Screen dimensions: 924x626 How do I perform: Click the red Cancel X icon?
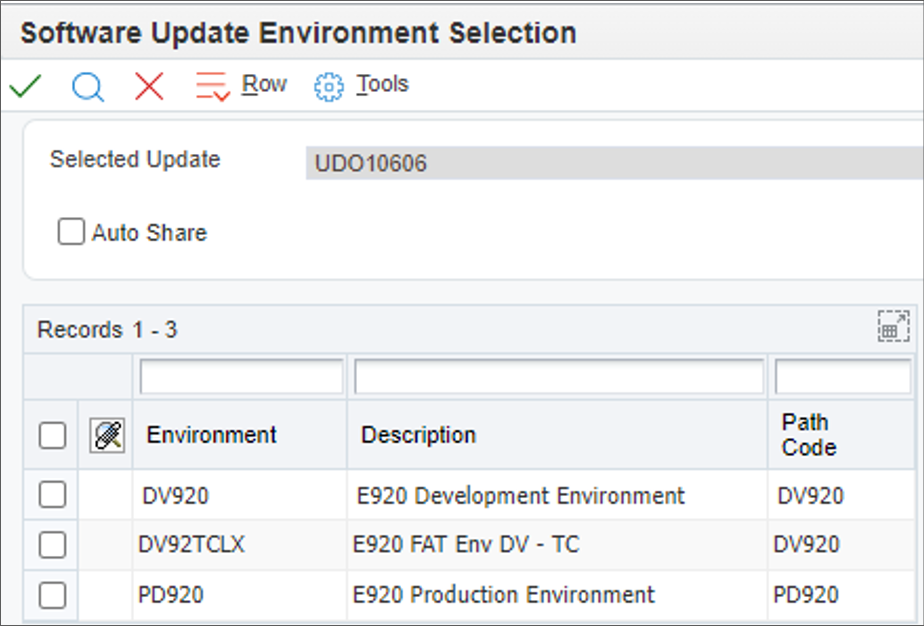point(149,86)
